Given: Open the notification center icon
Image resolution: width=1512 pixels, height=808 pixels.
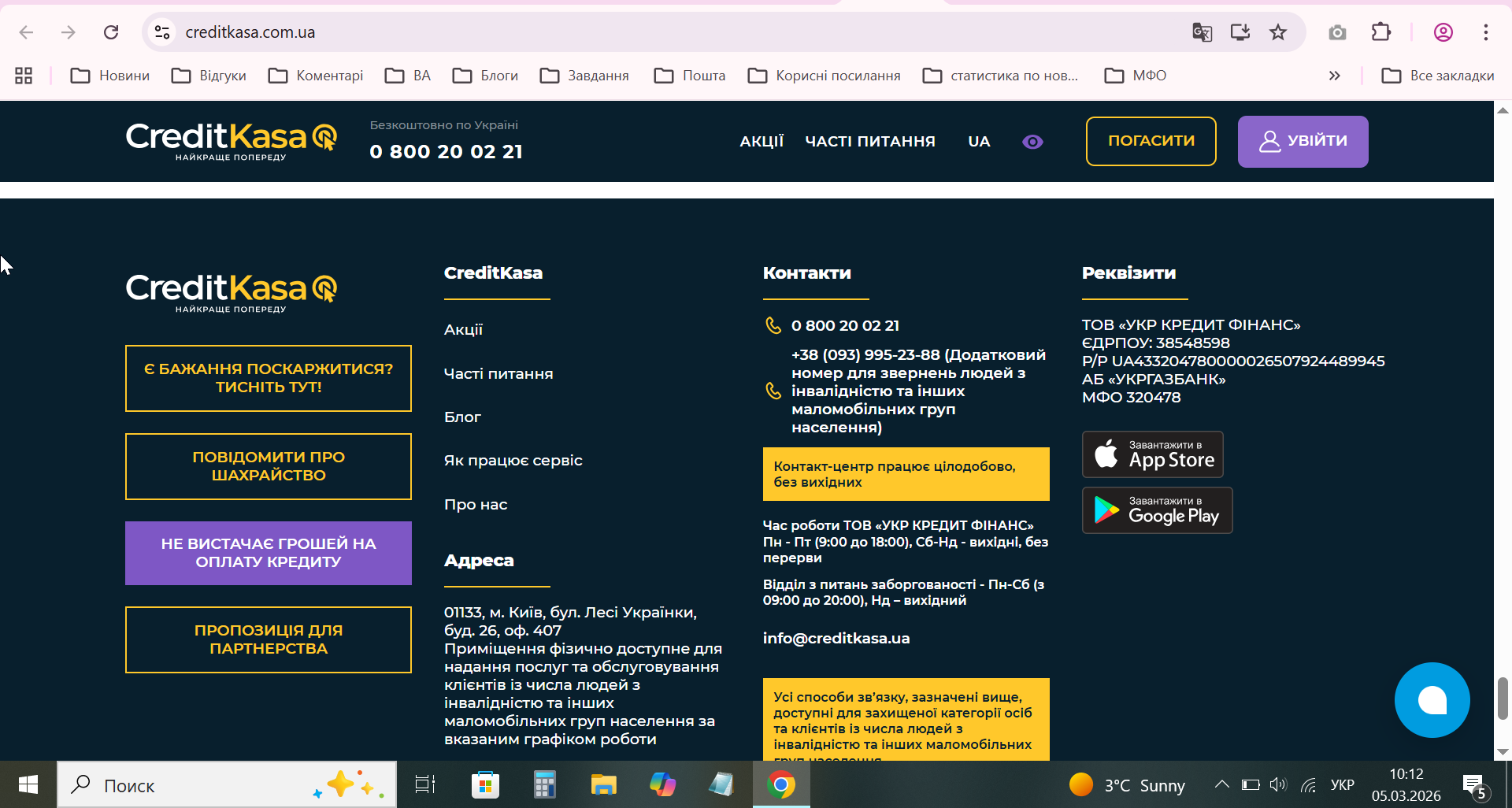Looking at the screenshot, I should 1474,785.
